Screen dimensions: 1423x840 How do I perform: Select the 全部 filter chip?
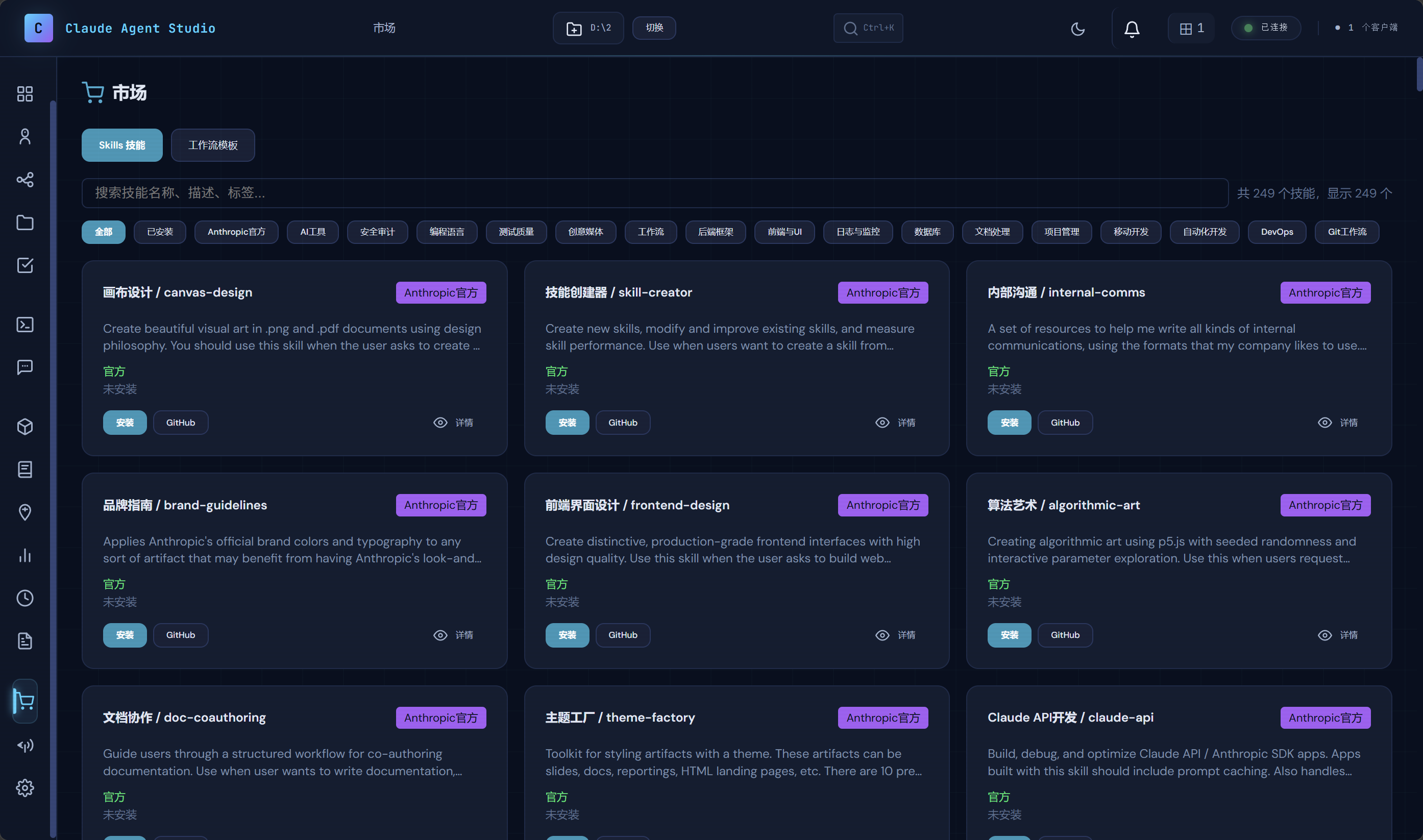[x=104, y=232]
